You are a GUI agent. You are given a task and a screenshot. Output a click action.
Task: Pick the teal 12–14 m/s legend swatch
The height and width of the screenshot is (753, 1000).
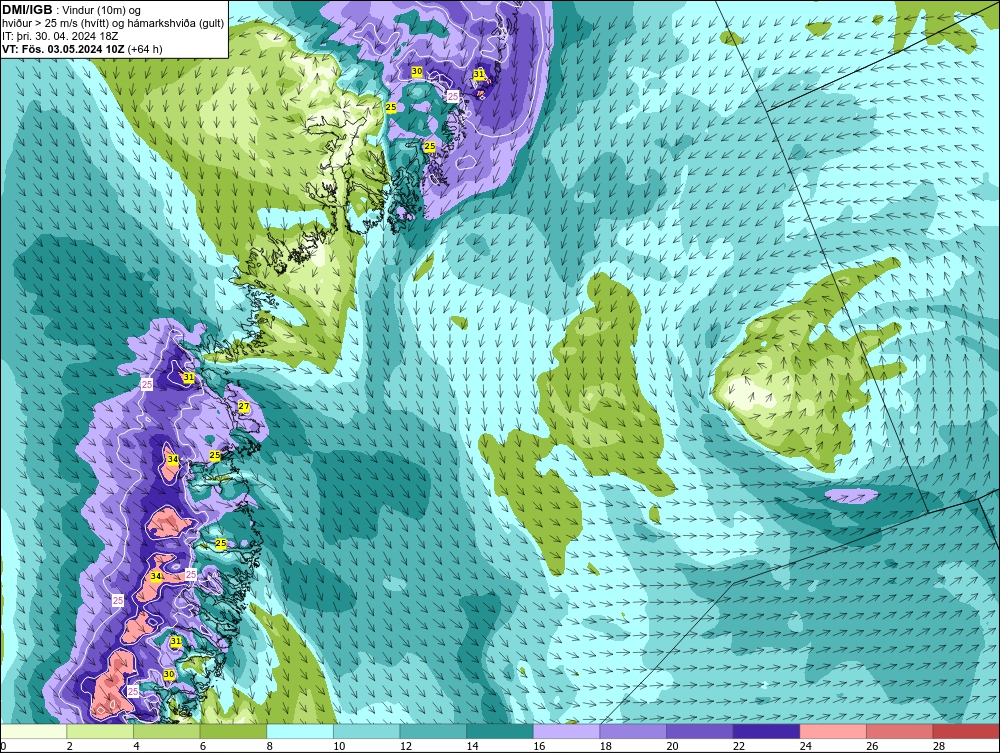pos(433,731)
